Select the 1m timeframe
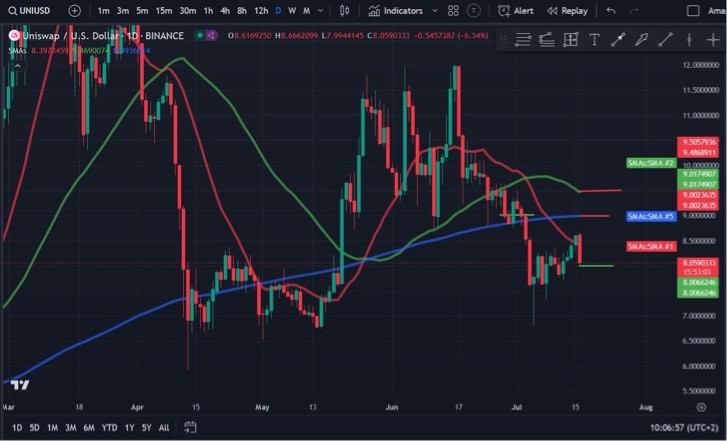 pos(103,11)
